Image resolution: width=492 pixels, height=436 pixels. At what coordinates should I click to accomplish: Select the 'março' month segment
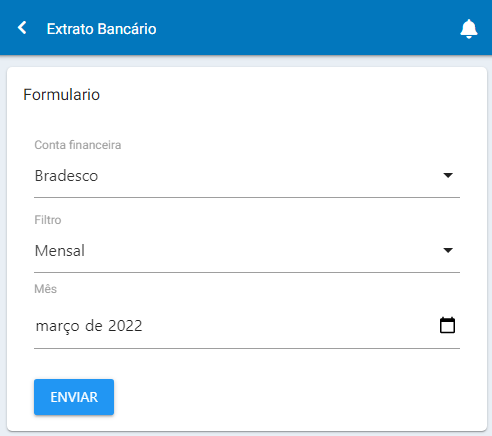point(58,326)
